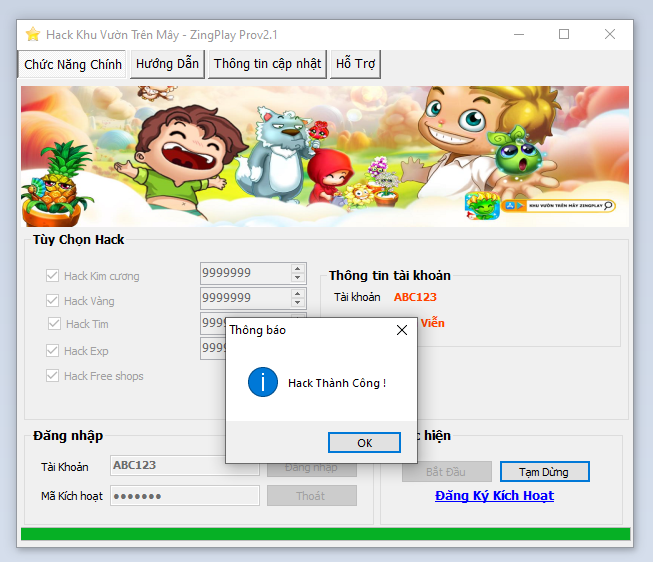Viewport: 655px width, 563px height.
Task: Click the blue information icon in dialog
Action: click(x=263, y=382)
